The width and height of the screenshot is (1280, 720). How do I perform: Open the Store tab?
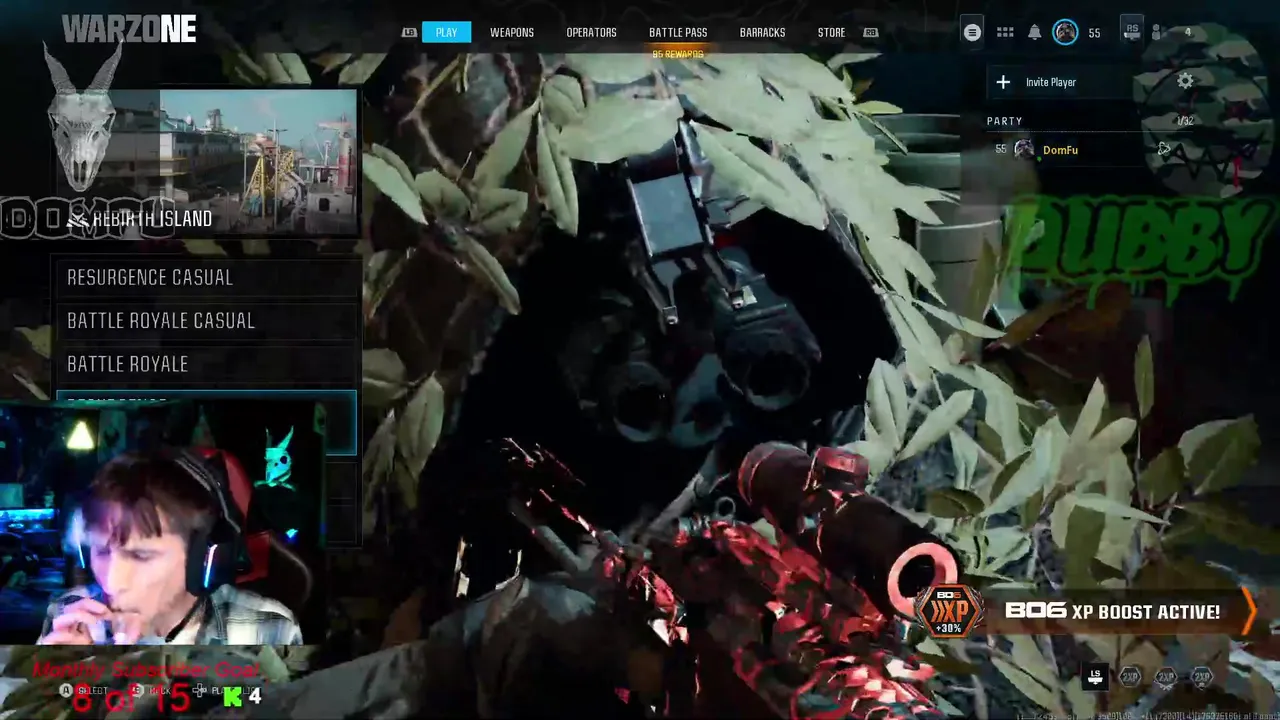tap(831, 32)
